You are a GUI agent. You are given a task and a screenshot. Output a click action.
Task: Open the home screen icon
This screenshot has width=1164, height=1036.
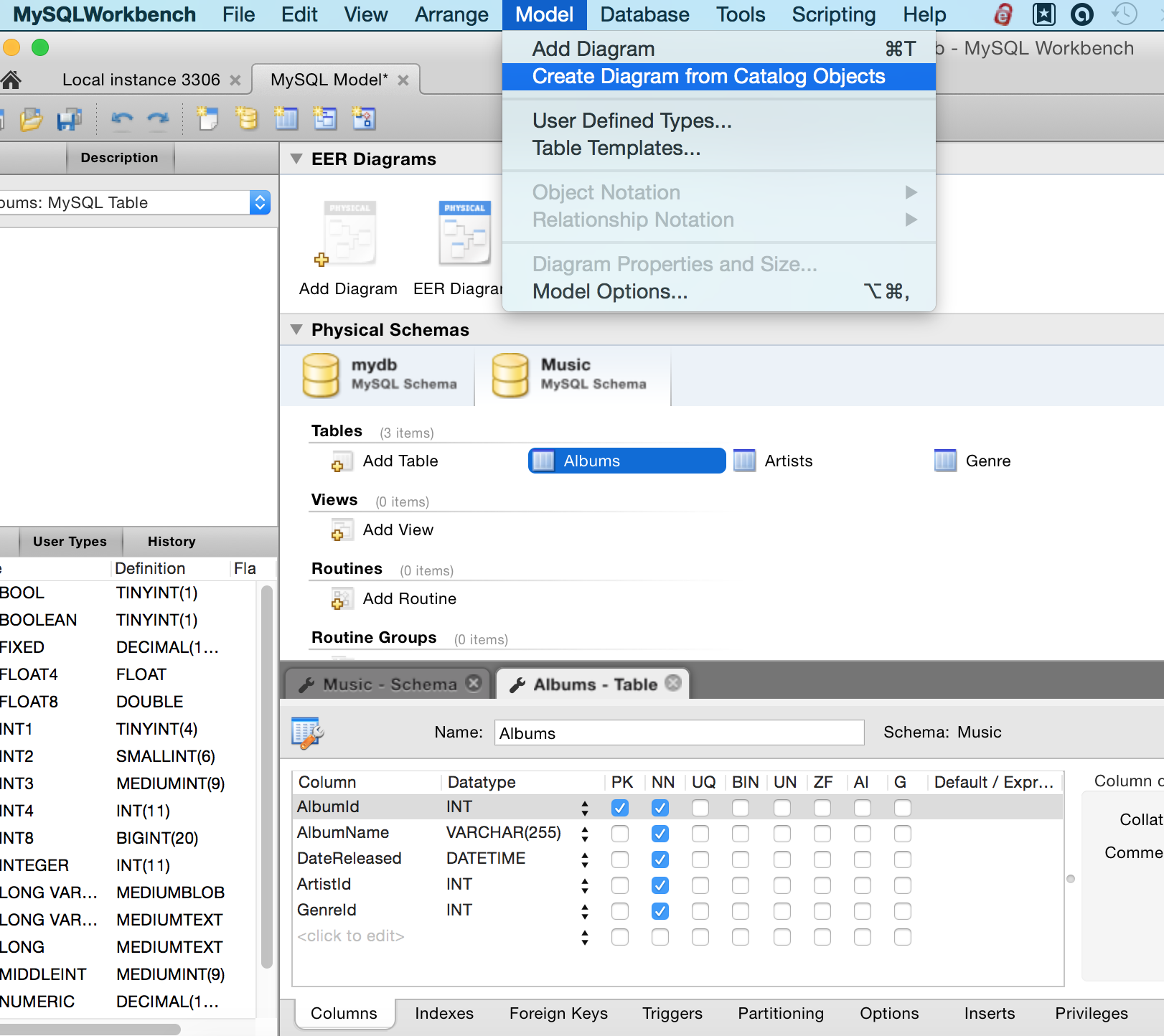click(x=10, y=80)
